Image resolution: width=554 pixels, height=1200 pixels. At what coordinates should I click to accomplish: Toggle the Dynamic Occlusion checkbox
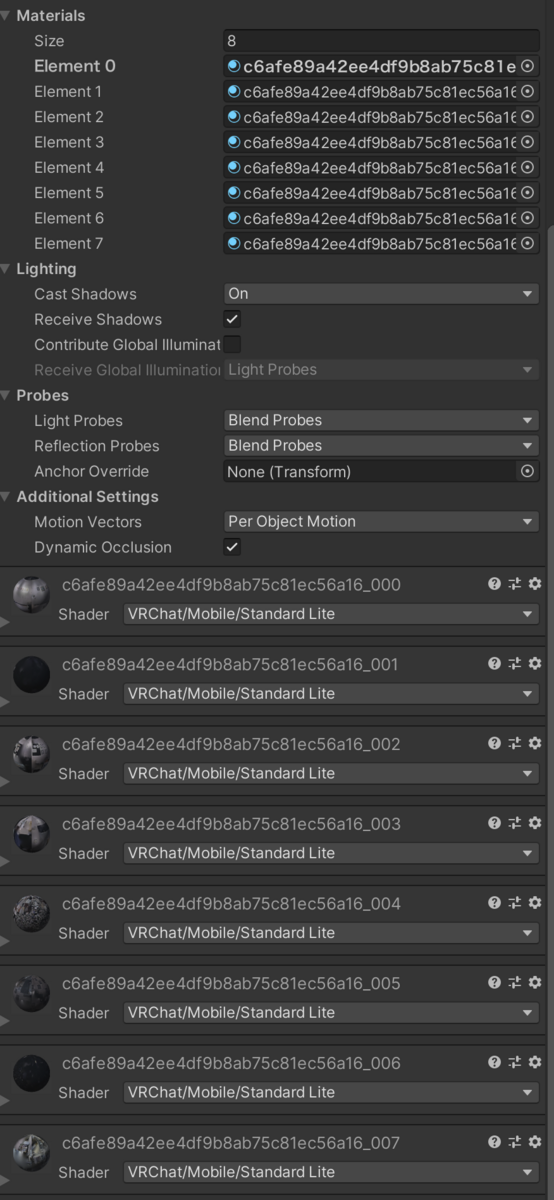point(232,547)
